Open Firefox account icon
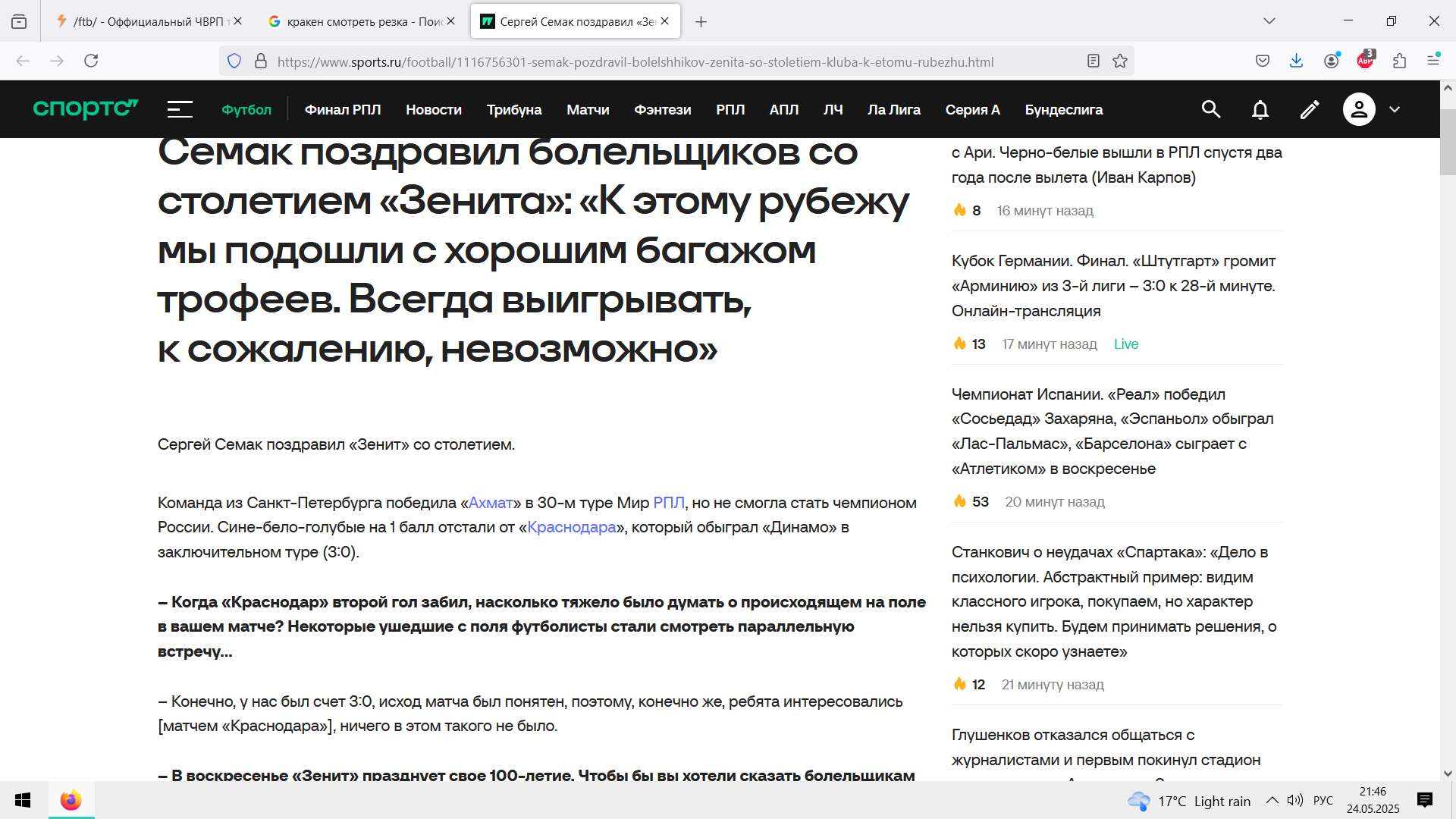Image resolution: width=1456 pixels, height=819 pixels. point(1332,61)
